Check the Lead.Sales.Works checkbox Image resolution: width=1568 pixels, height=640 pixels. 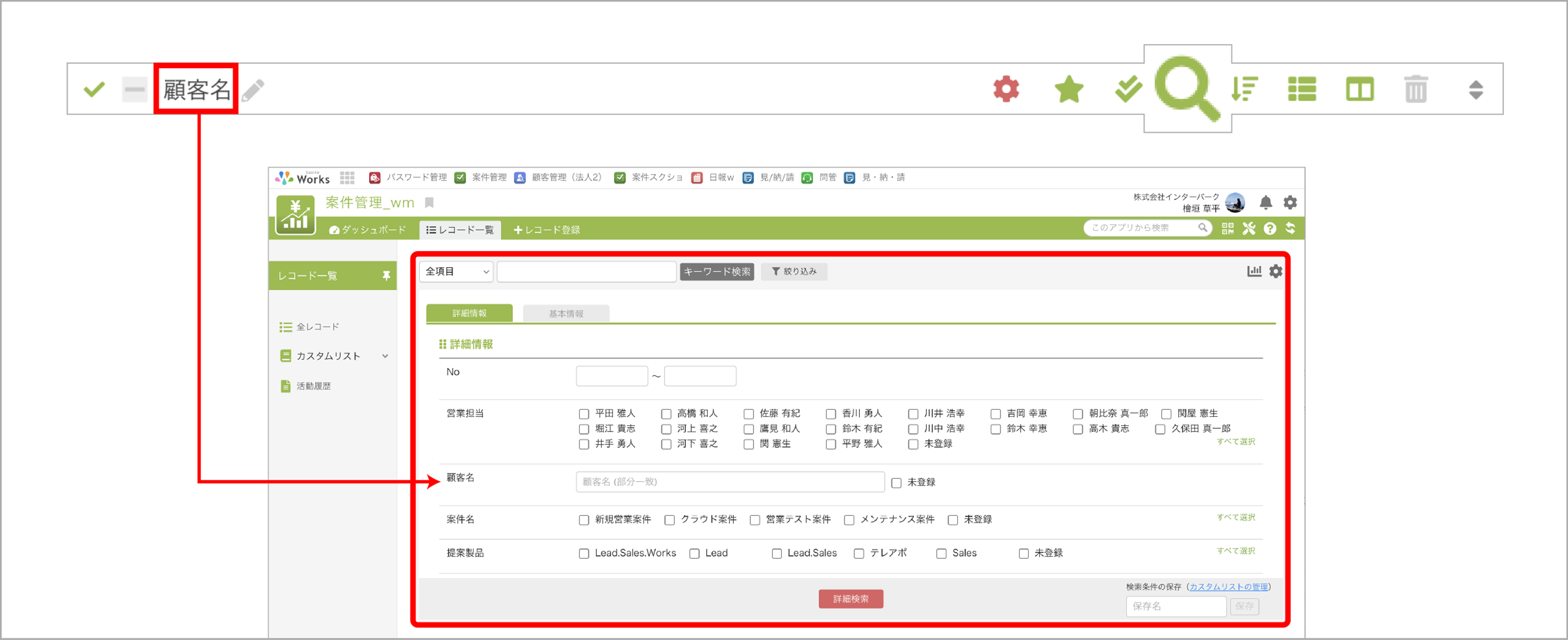[x=584, y=554]
